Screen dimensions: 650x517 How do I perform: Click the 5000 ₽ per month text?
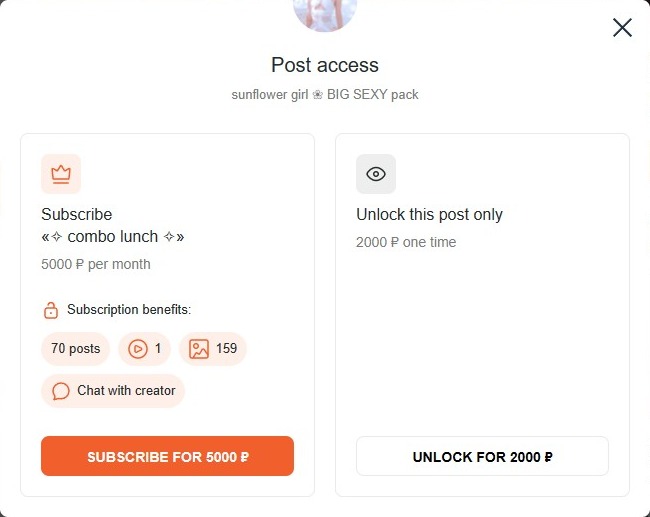(x=96, y=264)
